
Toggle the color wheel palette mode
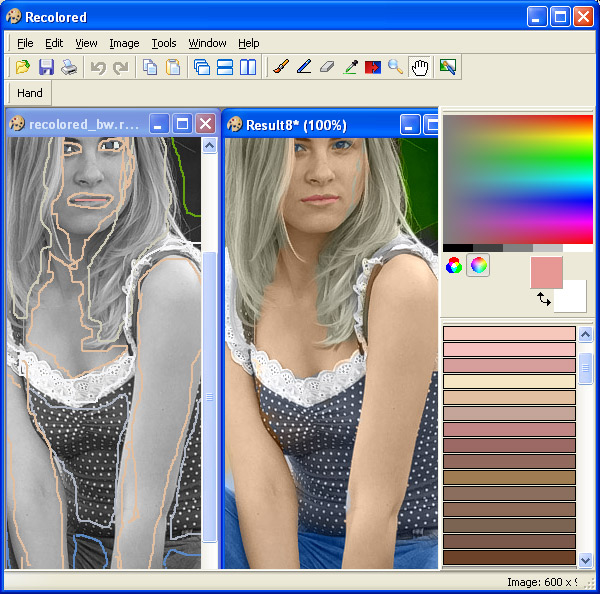point(478,266)
